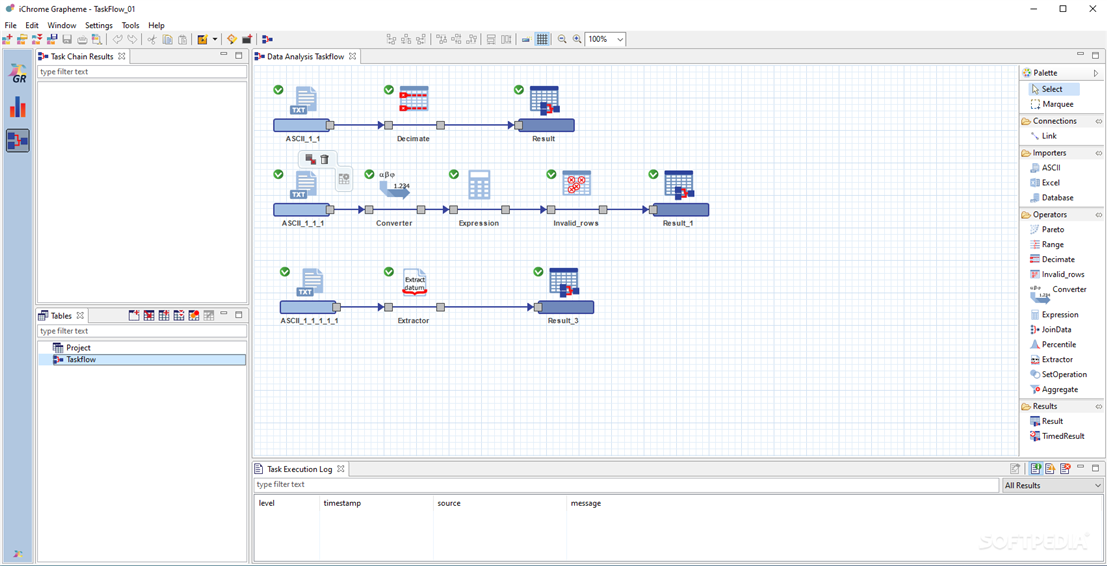Image resolution: width=1107 pixels, height=566 pixels.
Task: Pick the Percentile operator from the Palette
Action: point(1052,344)
